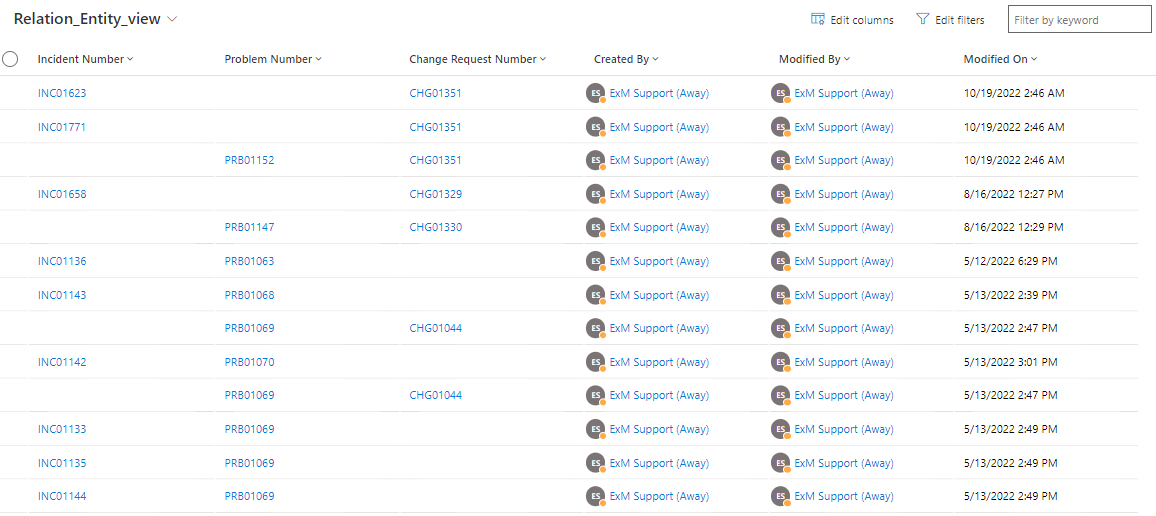Open ExM Support under Modified By for INC01771
The image size is (1156, 516).
click(x=844, y=127)
